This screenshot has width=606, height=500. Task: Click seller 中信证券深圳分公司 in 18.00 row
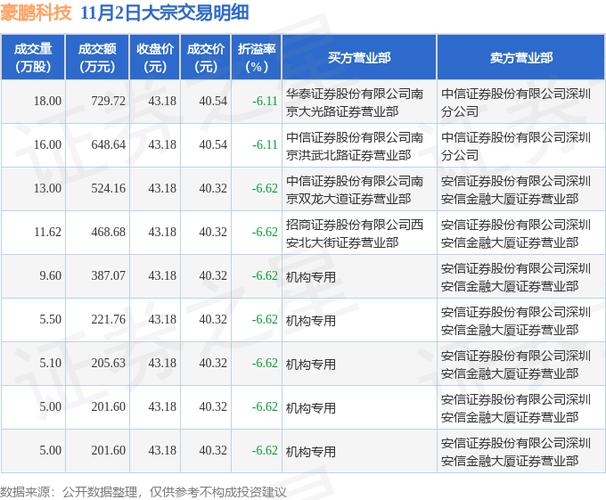(x=516, y=103)
